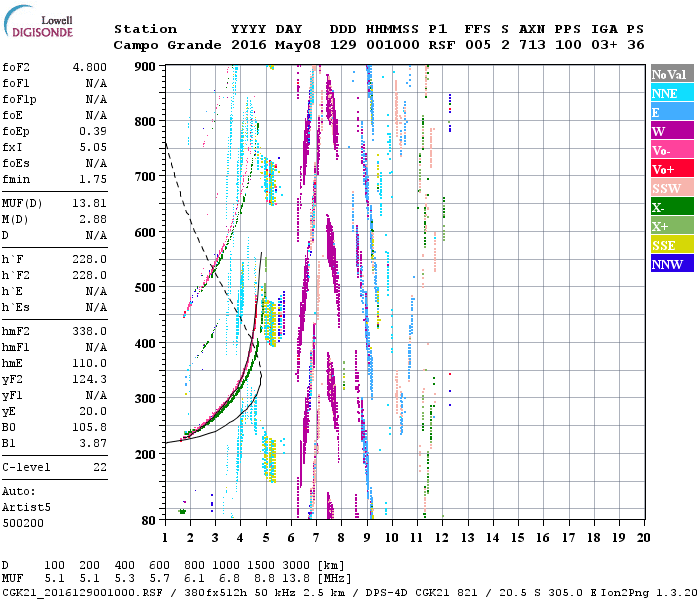Select the Vo+ legend swatch
The height and width of the screenshot is (600, 700).
point(672,169)
